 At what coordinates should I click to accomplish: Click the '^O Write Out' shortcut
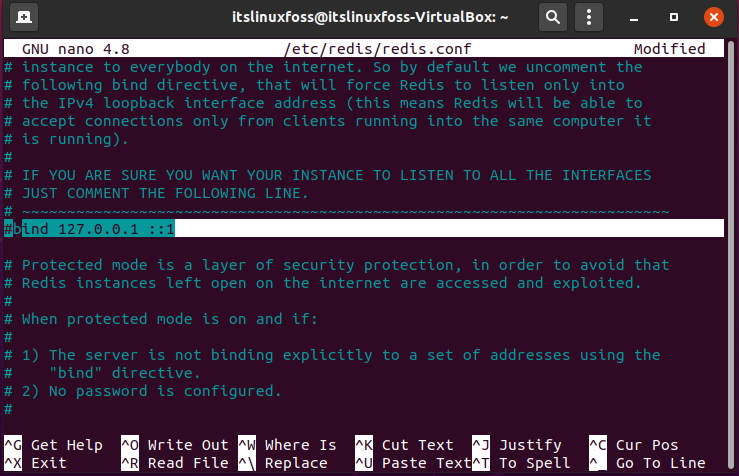coord(174,445)
